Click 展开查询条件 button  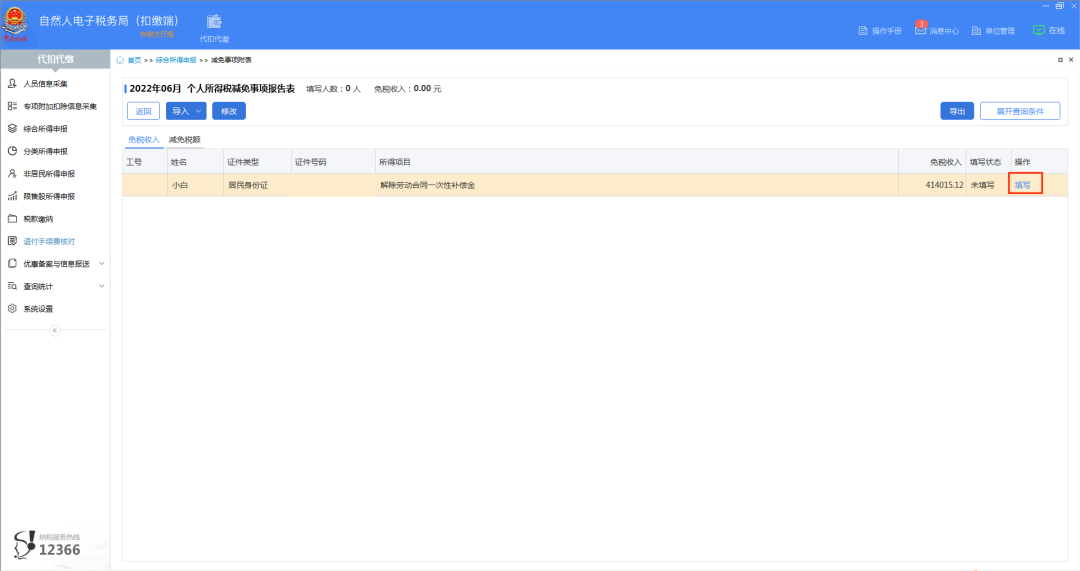click(x=1020, y=111)
